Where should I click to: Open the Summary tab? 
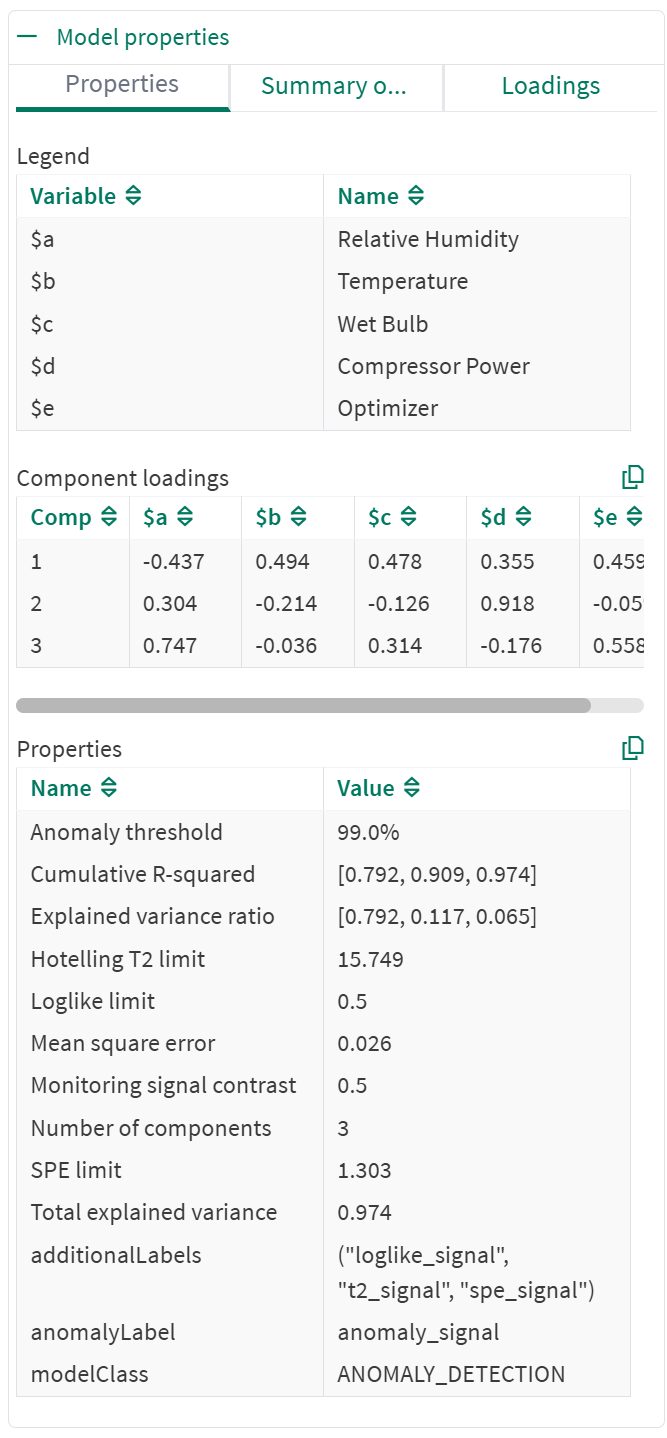(x=334, y=86)
